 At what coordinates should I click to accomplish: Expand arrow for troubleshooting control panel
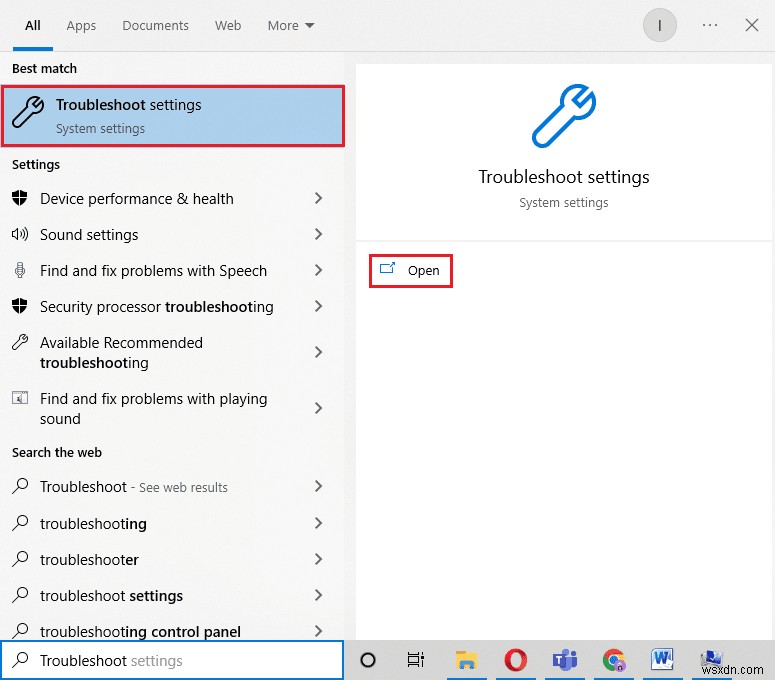pyautogui.click(x=318, y=631)
